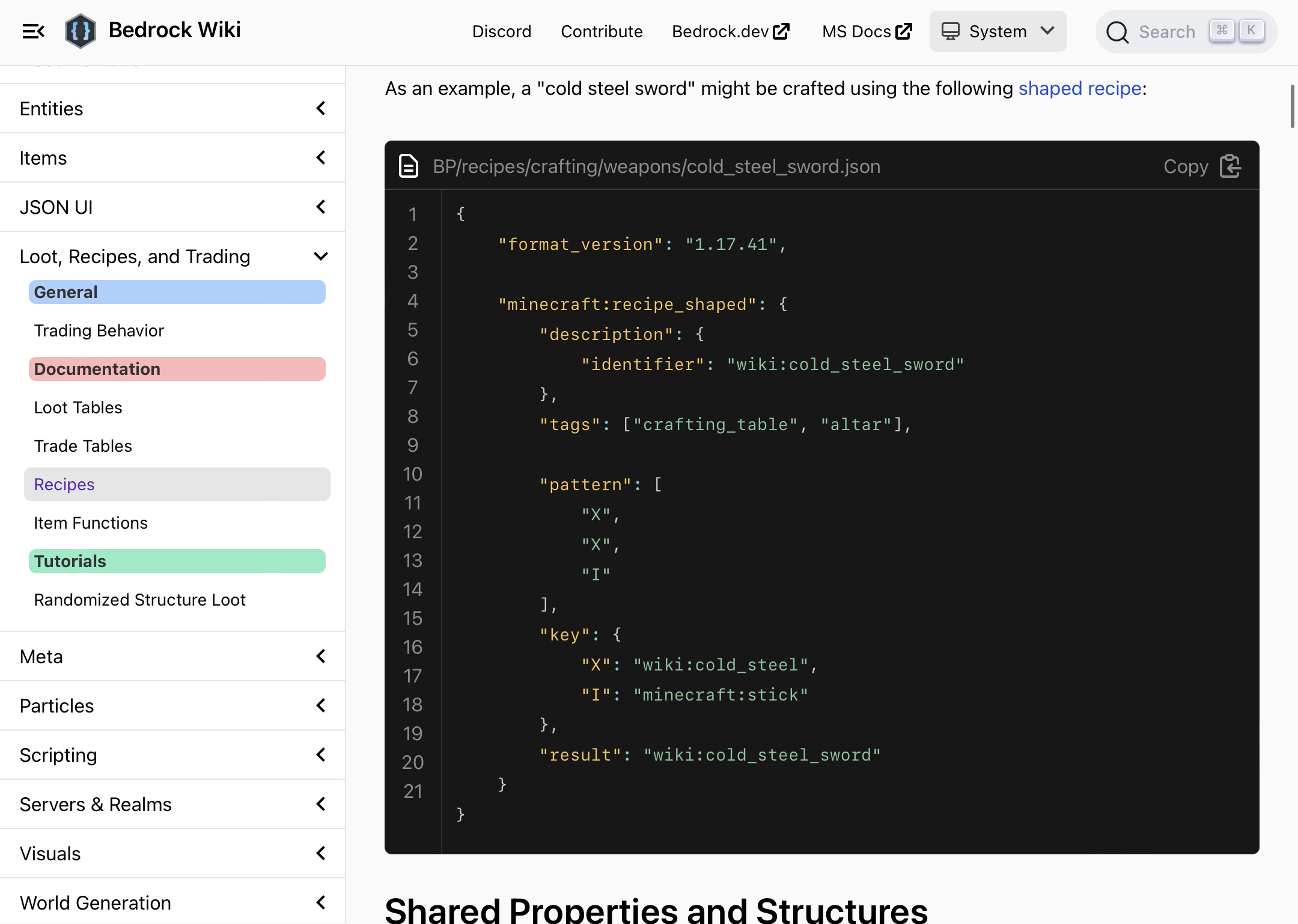Click the copy clipboard icon on the code block

[1230, 166]
